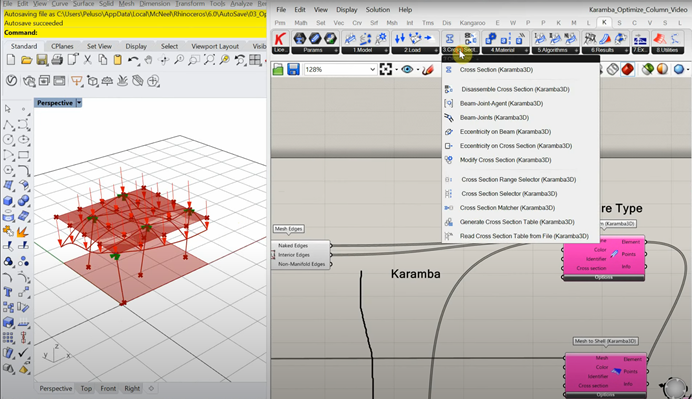692x399 pixels.
Task: Open a file with the folder icon
Action: pos(26,60)
